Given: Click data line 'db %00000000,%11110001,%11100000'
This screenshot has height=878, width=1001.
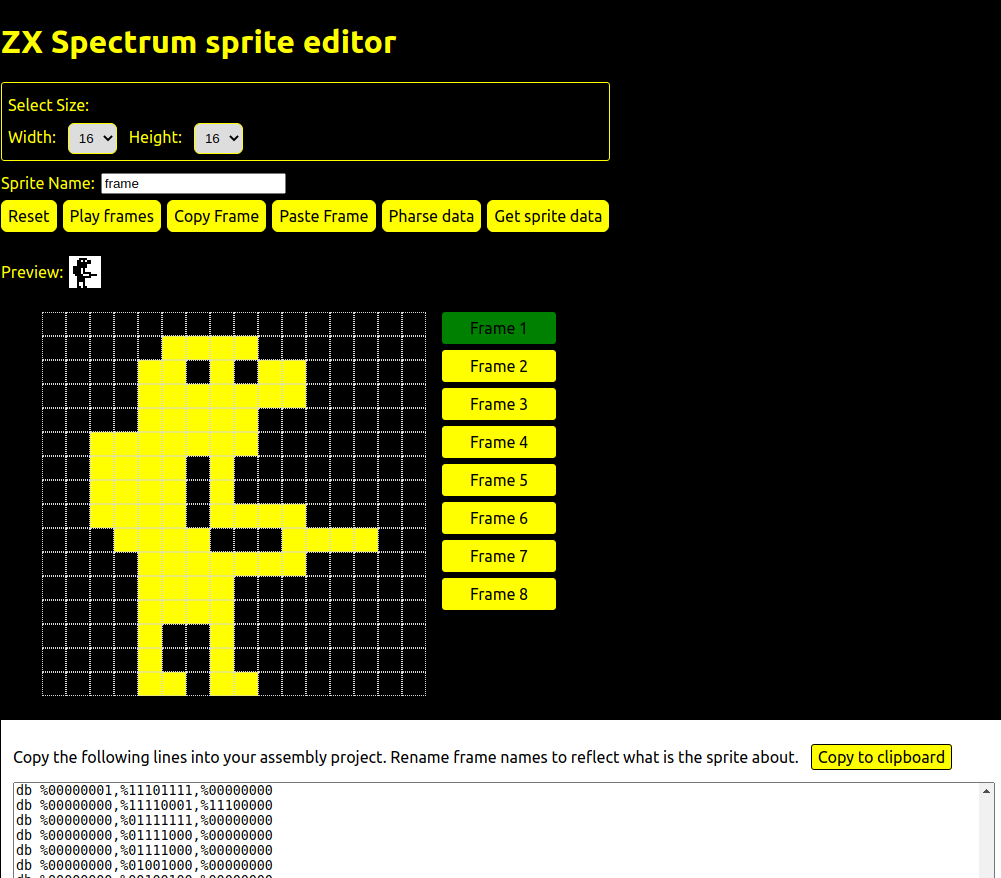Looking at the screenshot, I should click(144, 806).
